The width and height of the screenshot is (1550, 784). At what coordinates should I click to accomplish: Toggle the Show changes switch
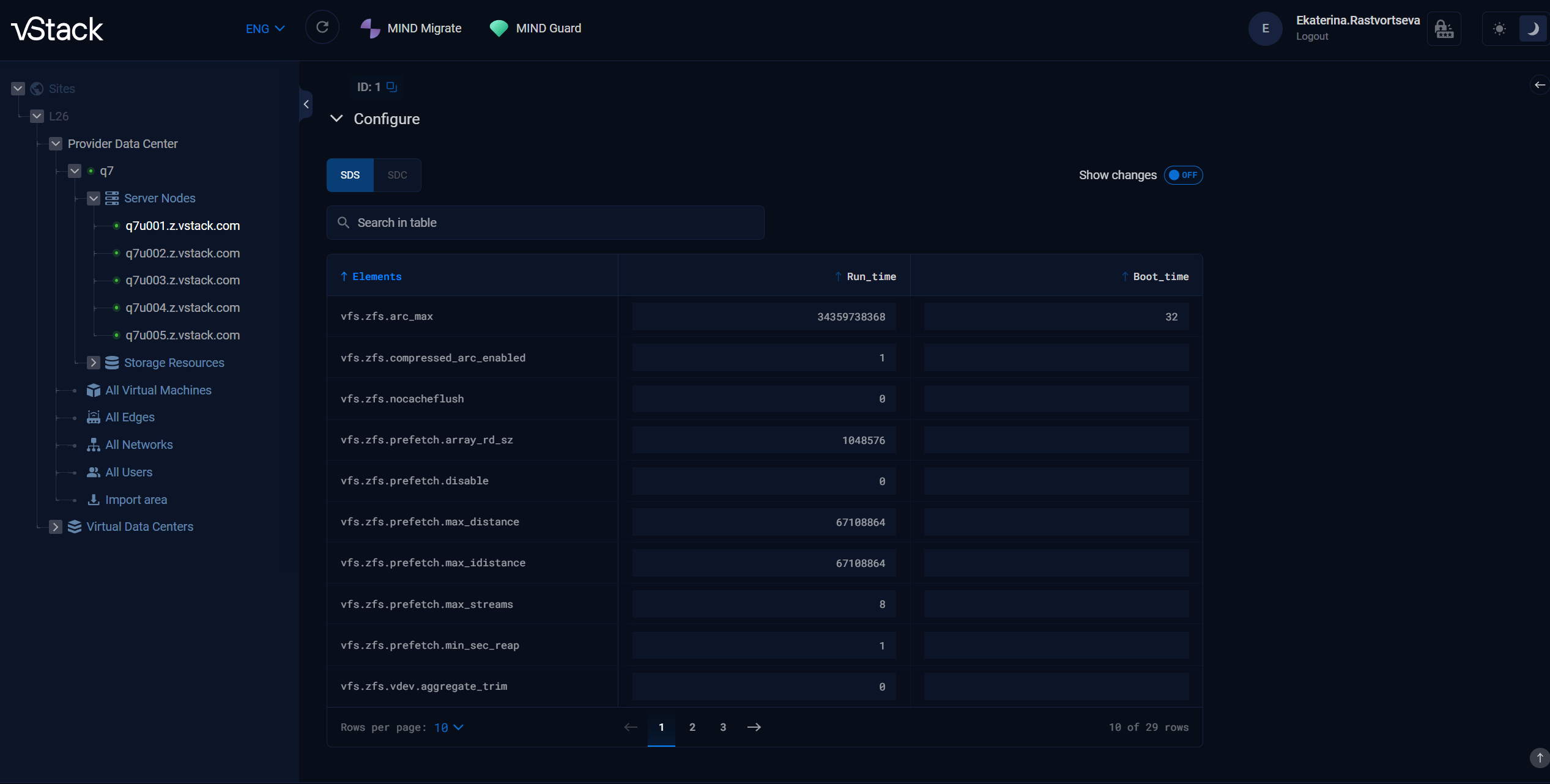[x=1183, y=175]
